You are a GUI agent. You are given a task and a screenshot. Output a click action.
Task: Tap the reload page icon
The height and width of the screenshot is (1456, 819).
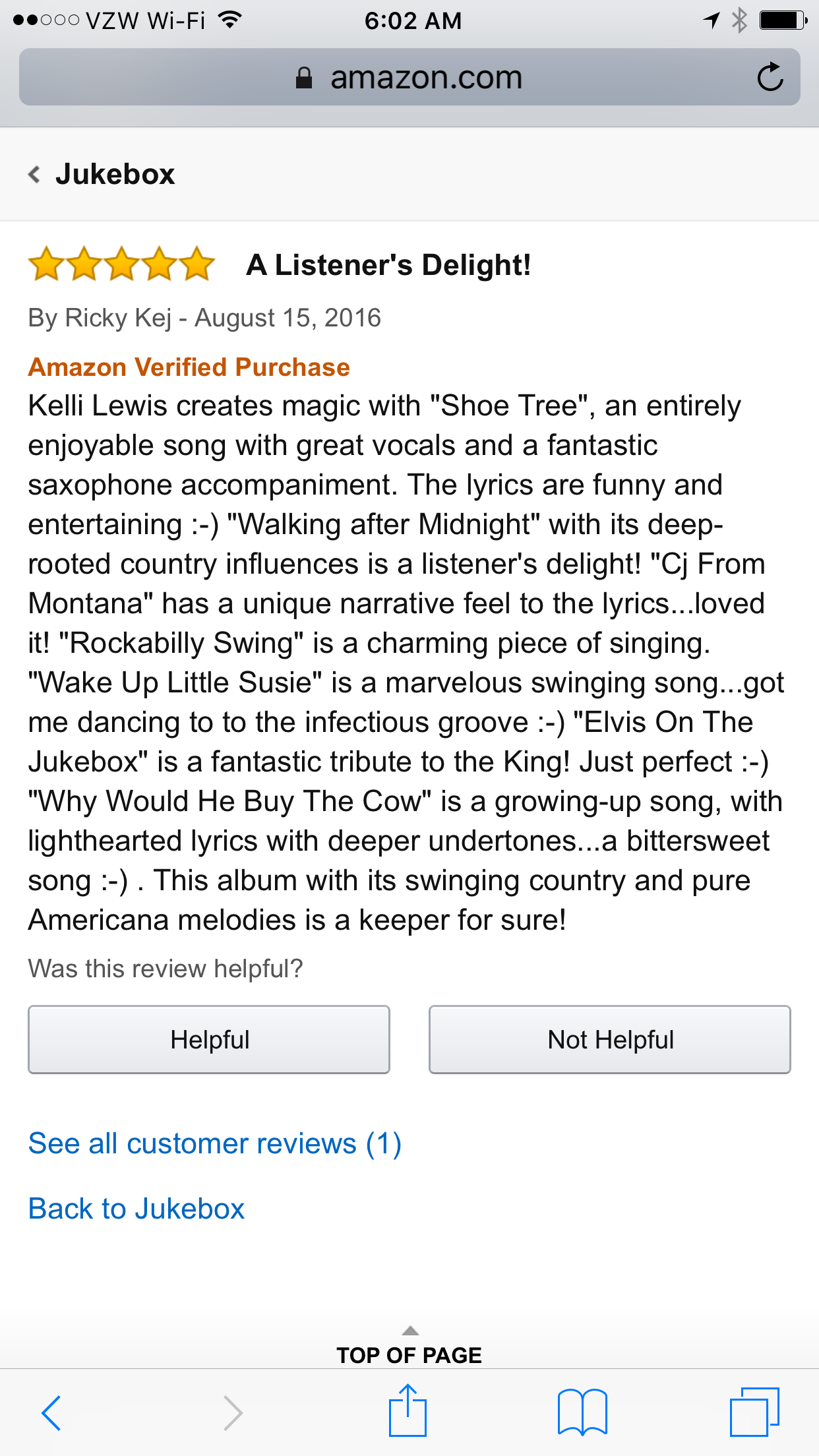point(770,77)
